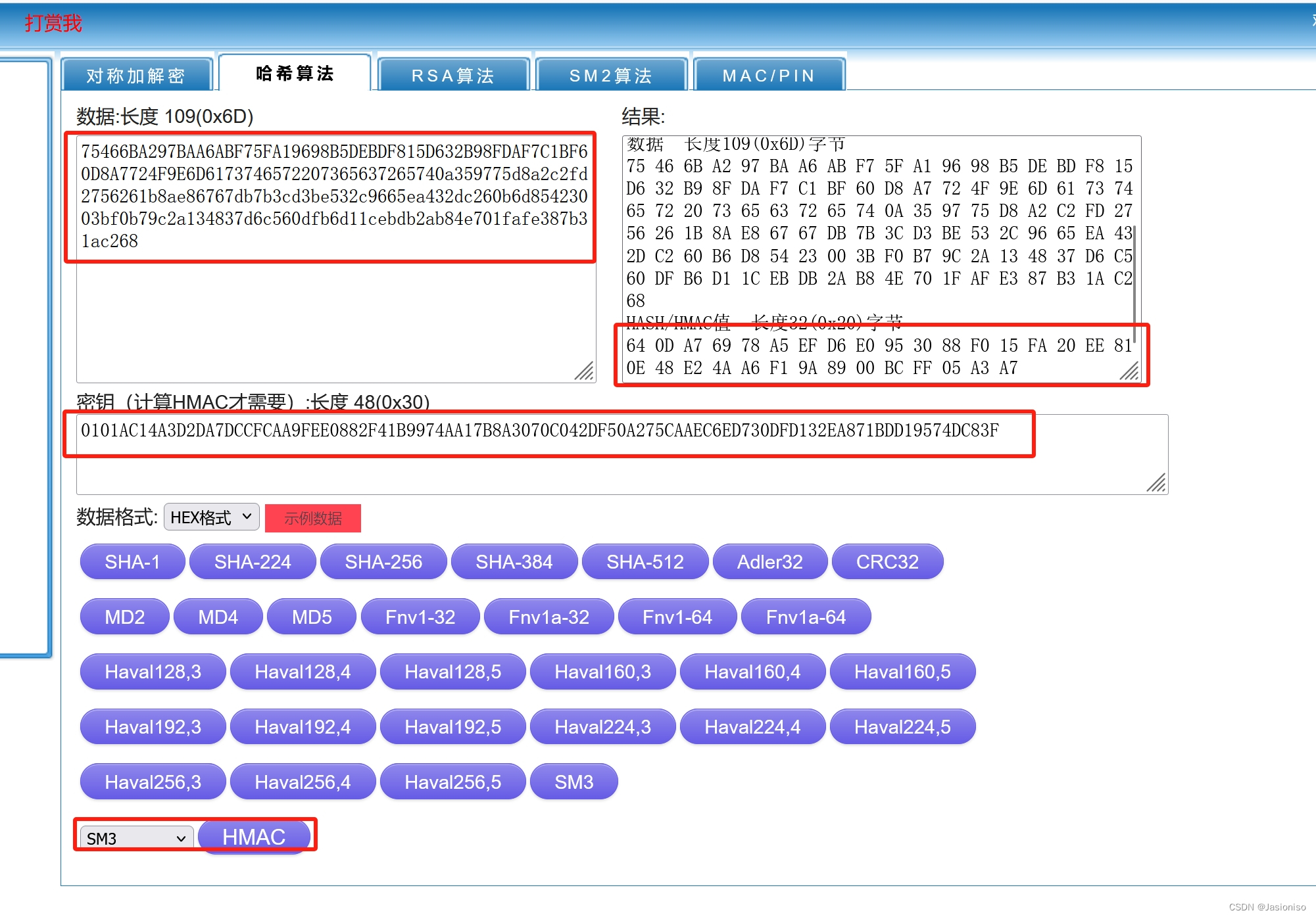
Task: Open the 数据格式 HEX格式 dropdown
Action: 211,517
